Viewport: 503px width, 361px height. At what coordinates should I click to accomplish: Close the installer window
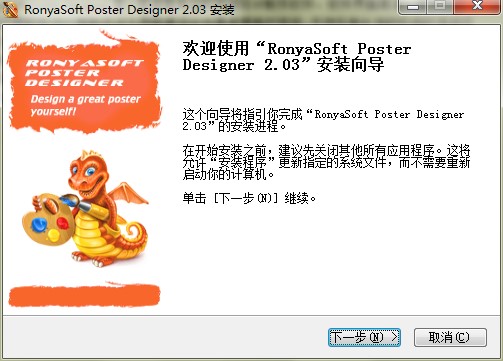[x=477, y=7]
